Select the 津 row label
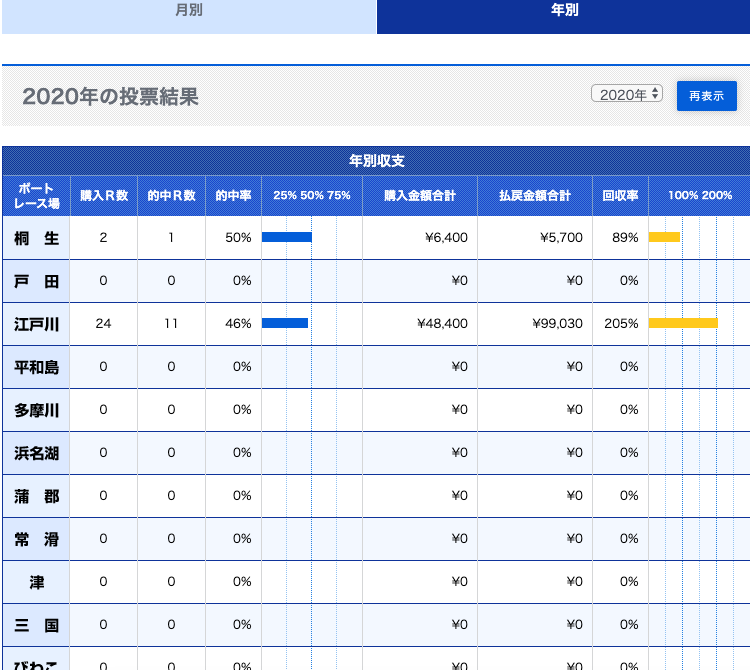Viewport: 750px width, 670px height. tap(36, 582)
